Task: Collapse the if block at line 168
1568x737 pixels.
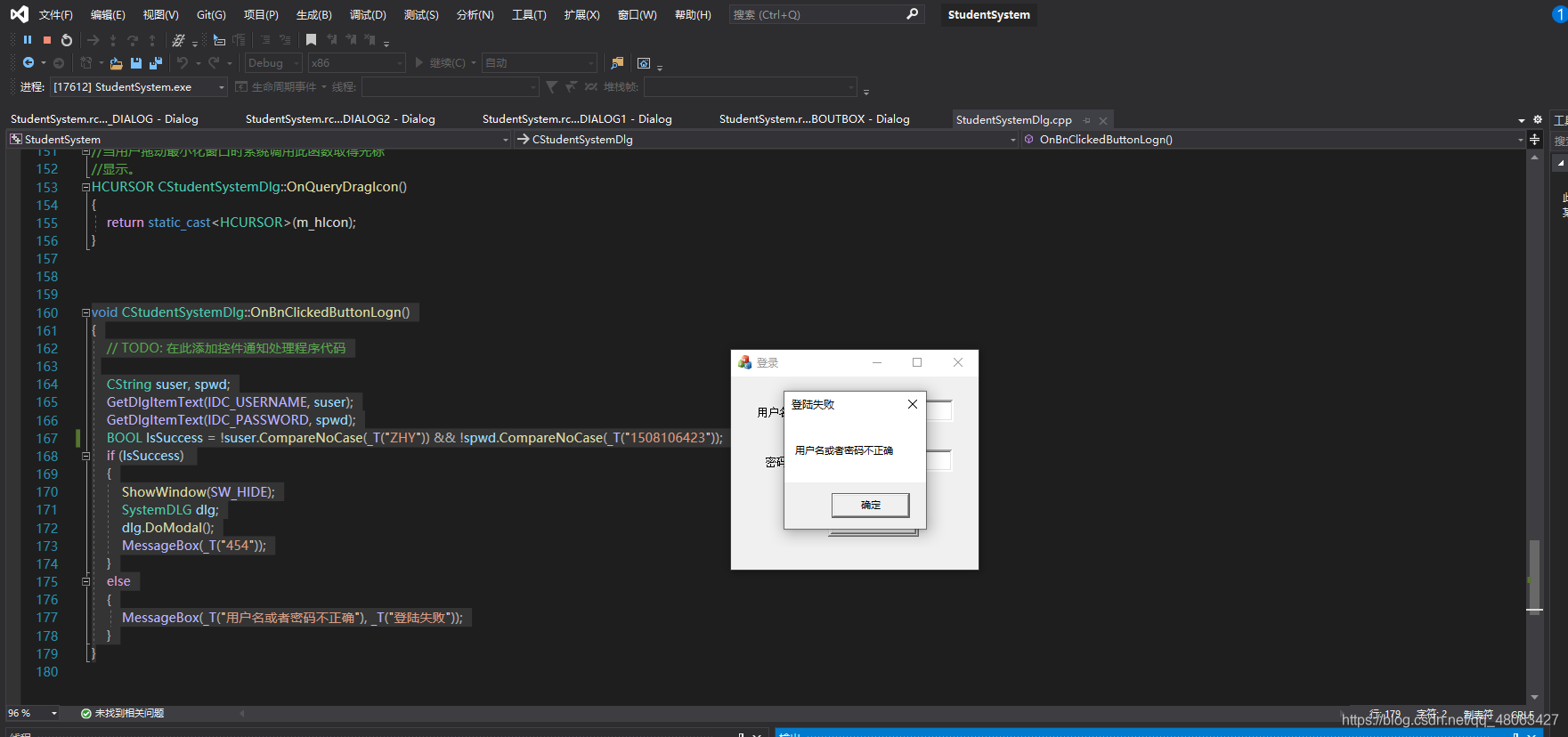Action: tap(86, 456)
